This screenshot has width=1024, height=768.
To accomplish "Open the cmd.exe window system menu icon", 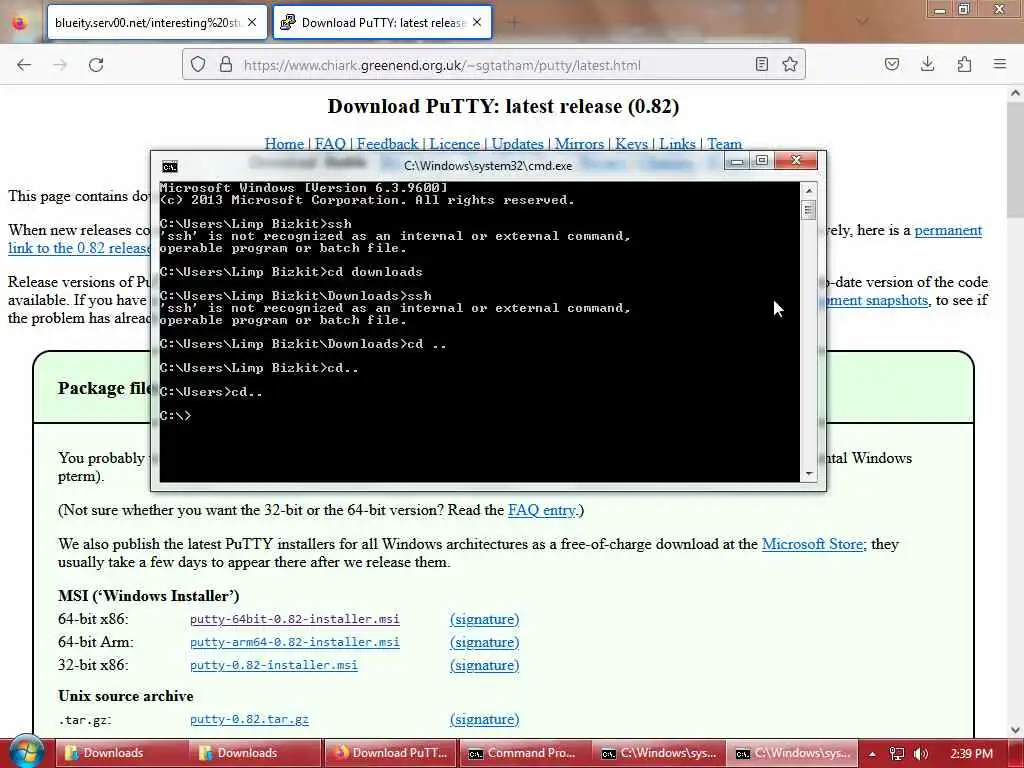I will point(170,167).
